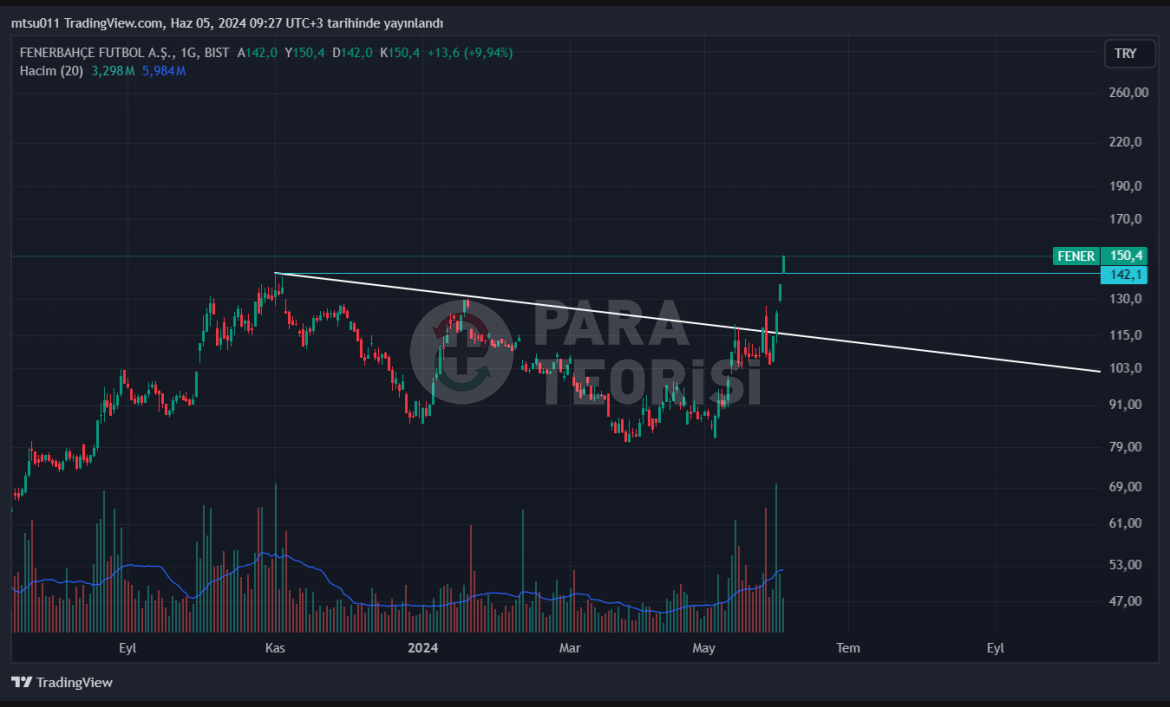Click the 79,00 price axis label
The image size is (1170, 707).
(x=1126, y=447)
